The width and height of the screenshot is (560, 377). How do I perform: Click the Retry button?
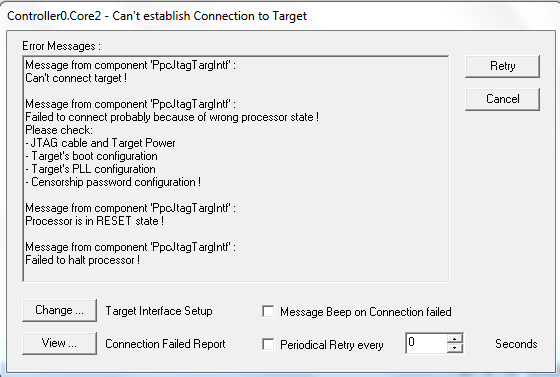(502, 66)
